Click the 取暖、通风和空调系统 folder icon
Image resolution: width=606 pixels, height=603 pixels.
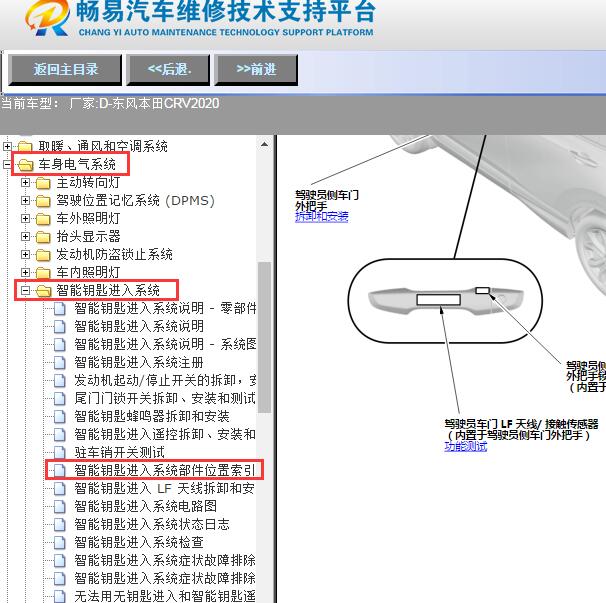(25, 147)
